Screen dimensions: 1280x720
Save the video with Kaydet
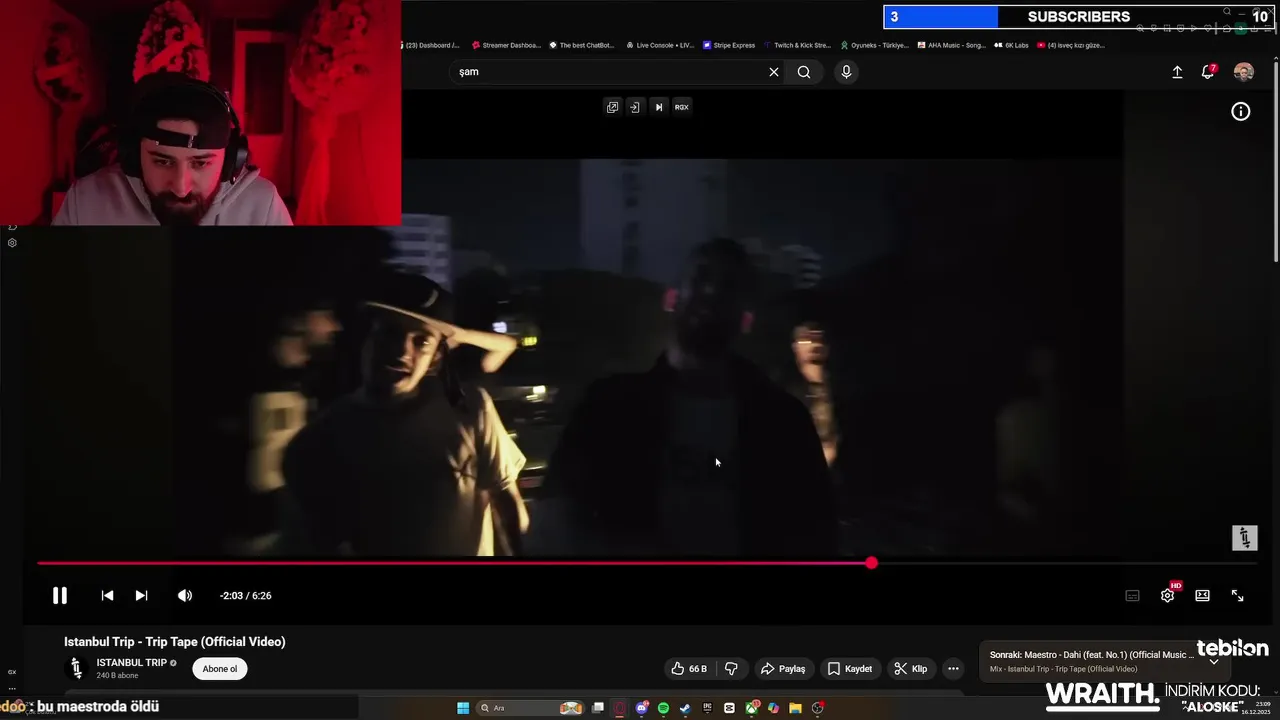pos(850,669)
